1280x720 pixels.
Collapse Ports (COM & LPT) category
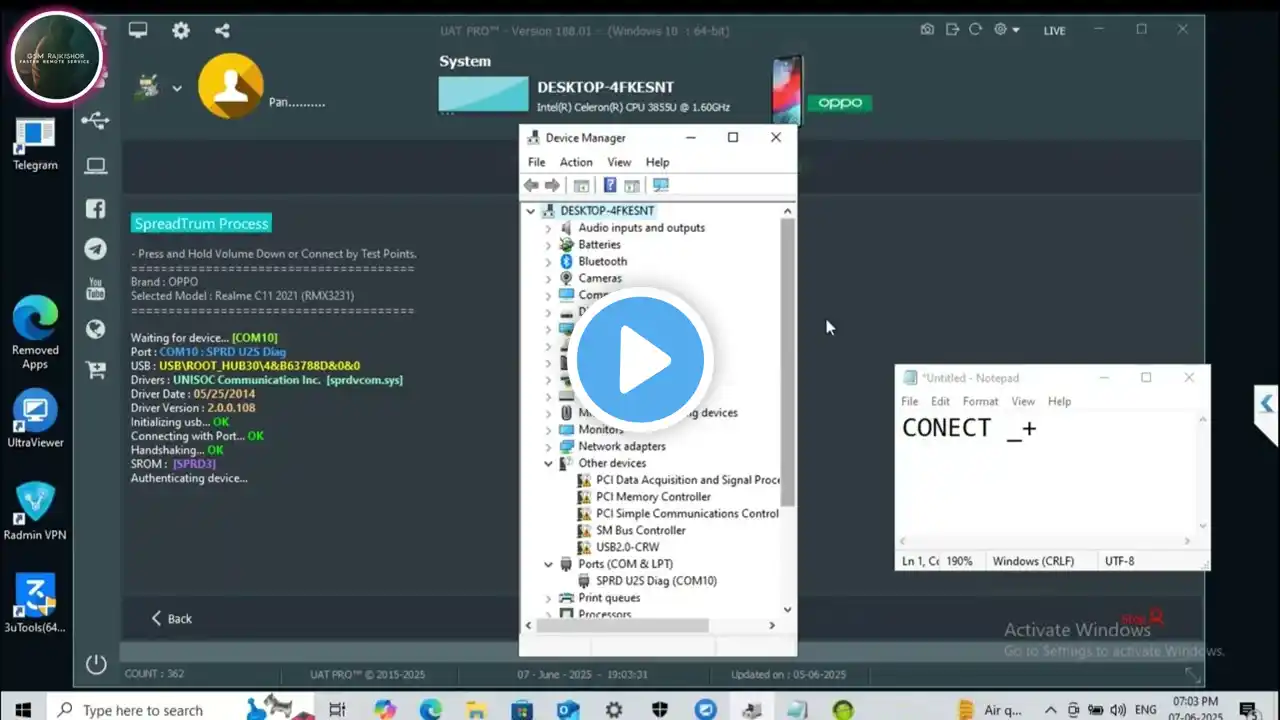548,565
